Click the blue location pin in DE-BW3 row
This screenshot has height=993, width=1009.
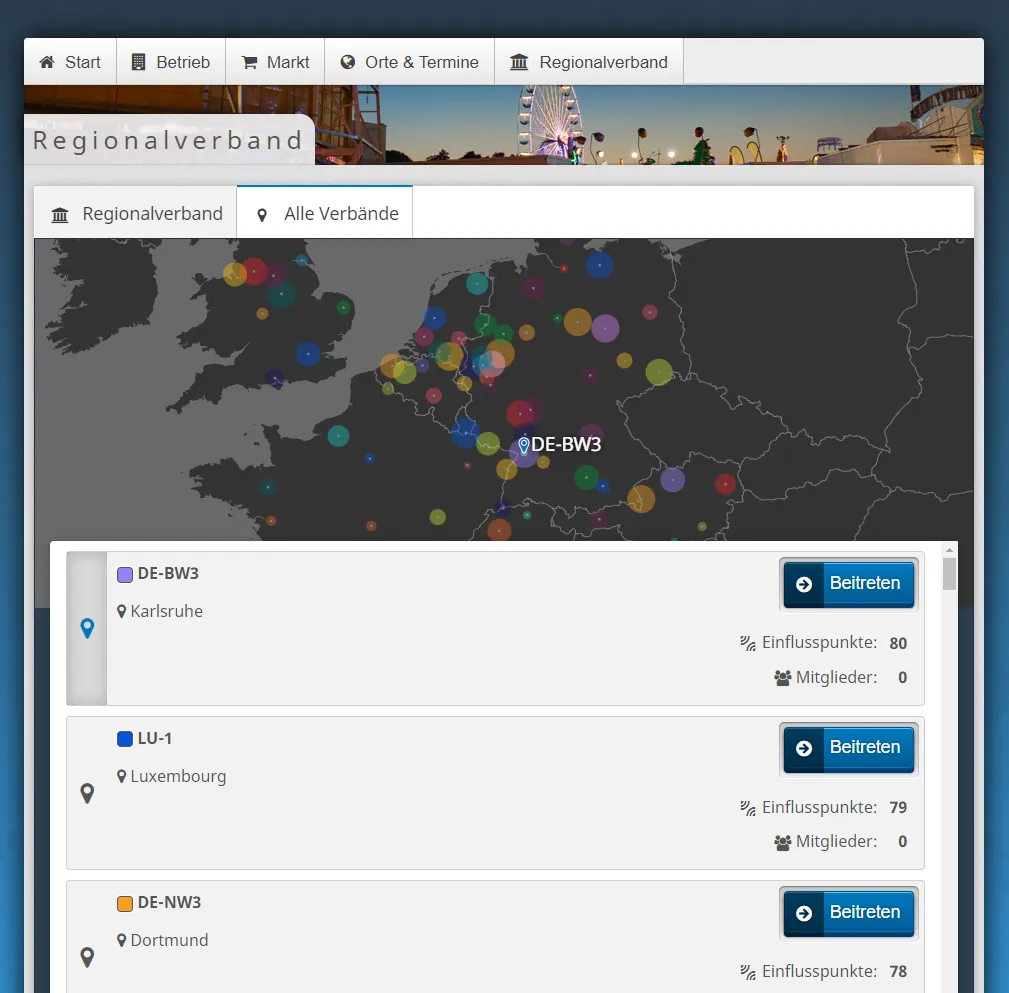(87, 628)
